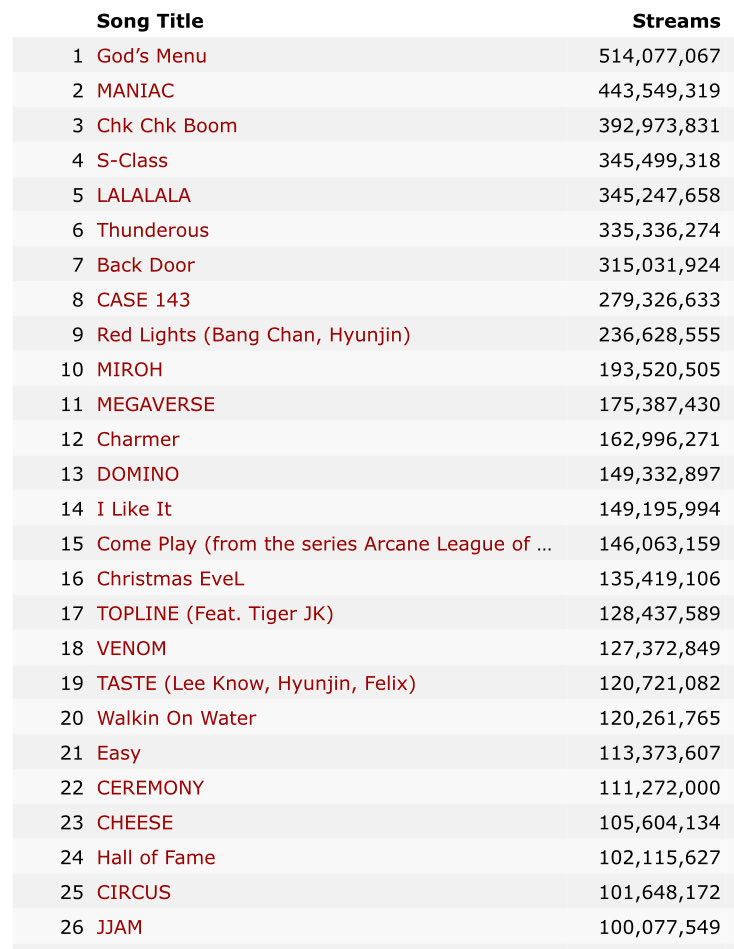Open the MEGAVERSE track link
Image resolution: width=734 pixels, height=949 pixels.
(x=156, y=404)
